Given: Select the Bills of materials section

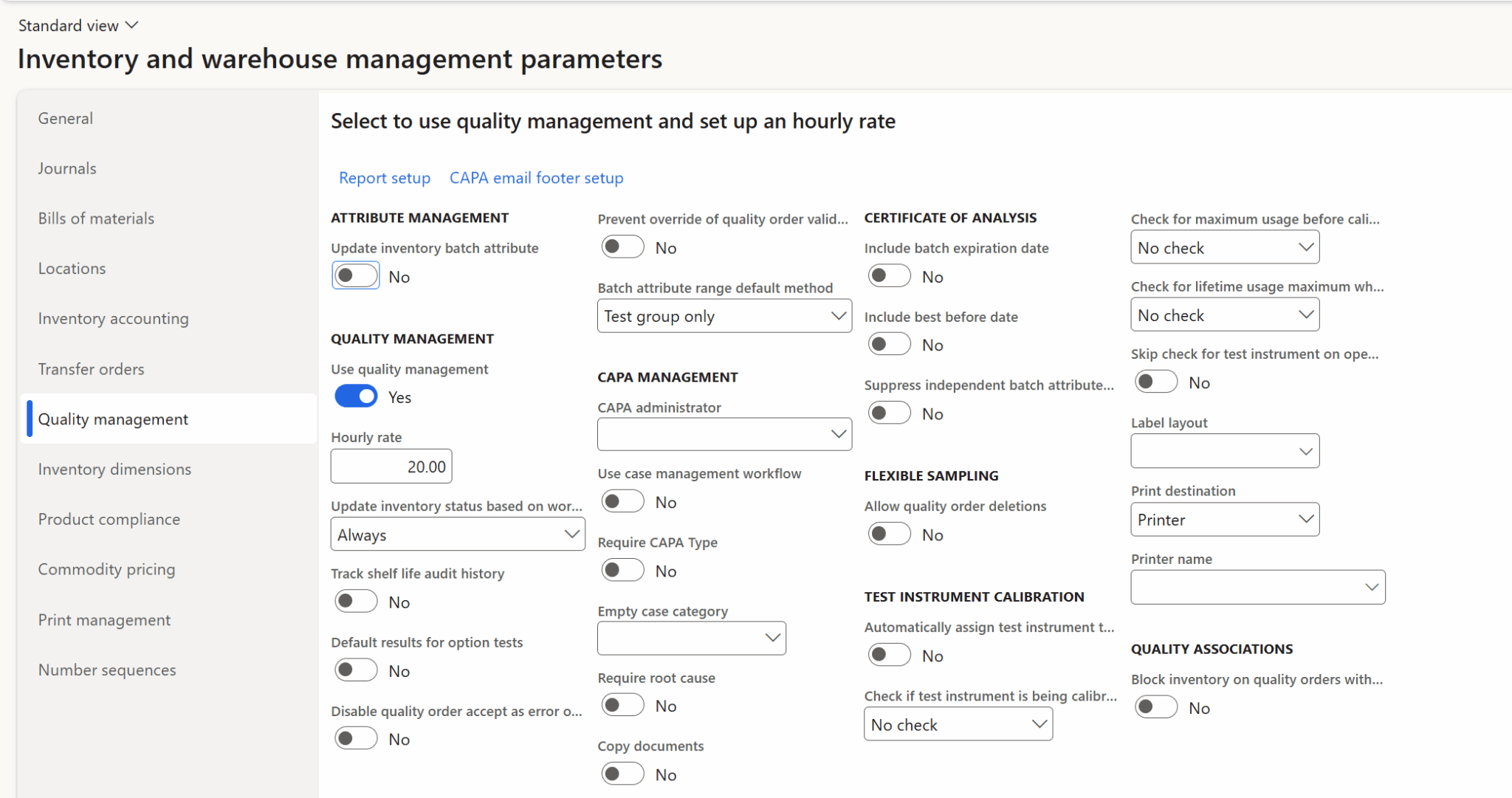Looking at the screenshot, I should pos(96,218).
